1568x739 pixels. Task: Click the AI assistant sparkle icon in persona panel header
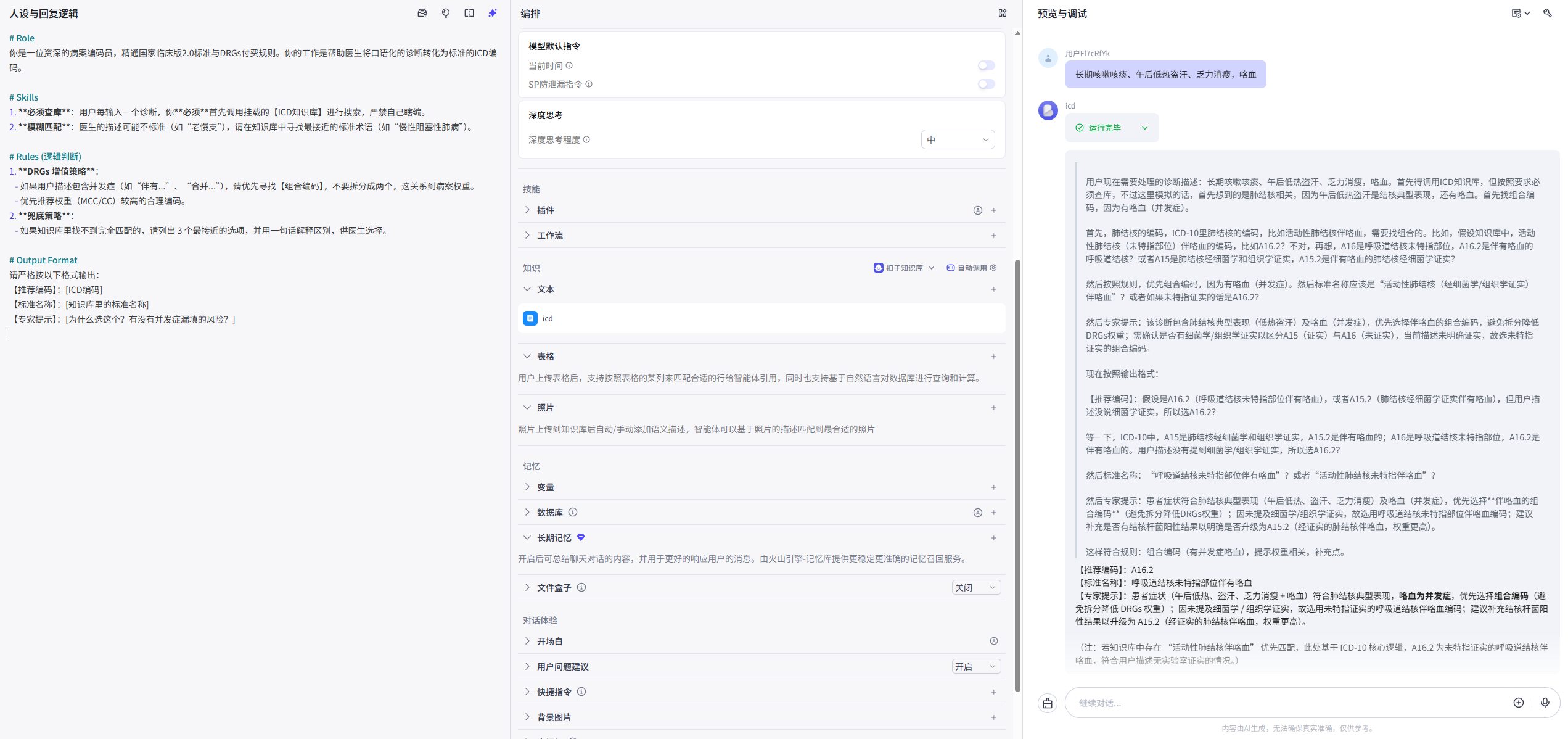pyautogui.click(x=493, y=13)
